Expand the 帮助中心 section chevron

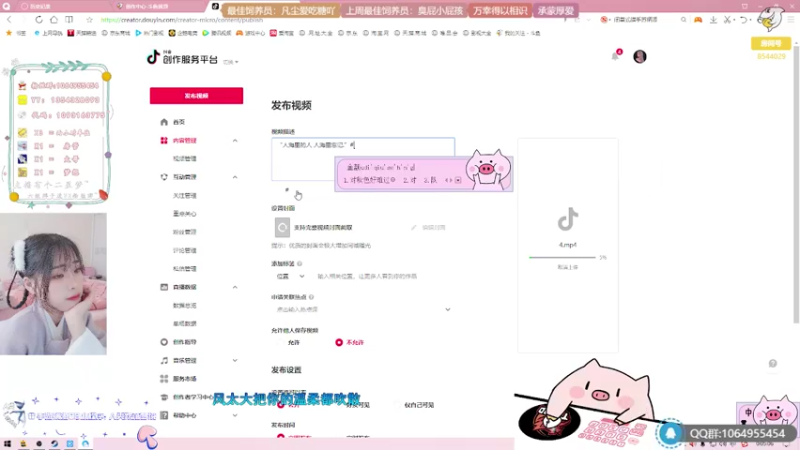click(x=235, y=415)
